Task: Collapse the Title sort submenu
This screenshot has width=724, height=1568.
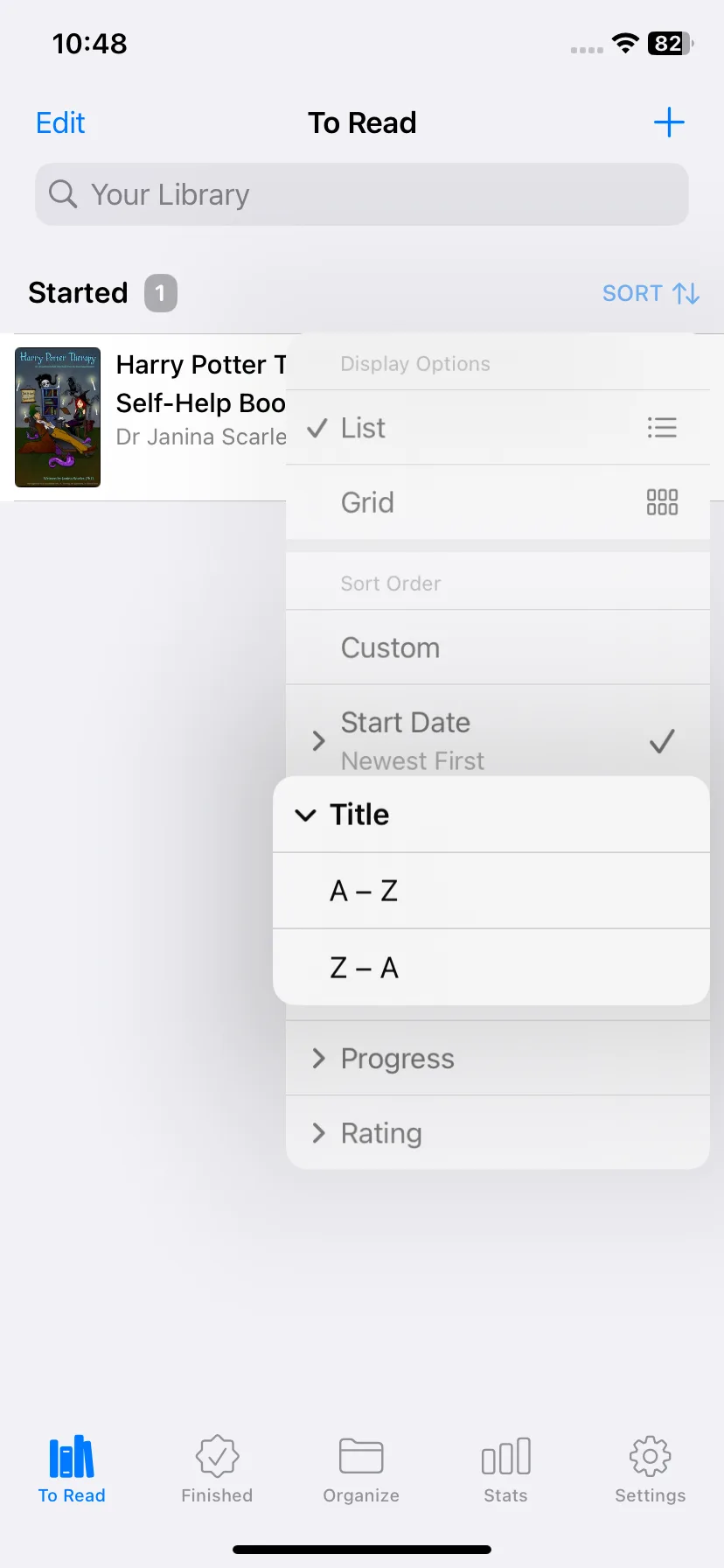Action: 491,815
